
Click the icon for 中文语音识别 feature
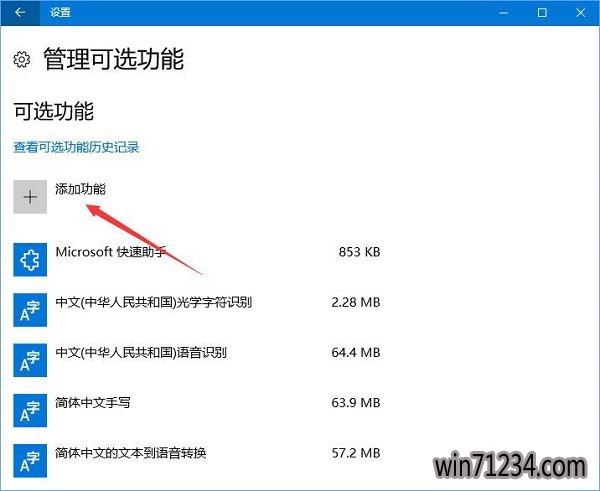point(30,360)
